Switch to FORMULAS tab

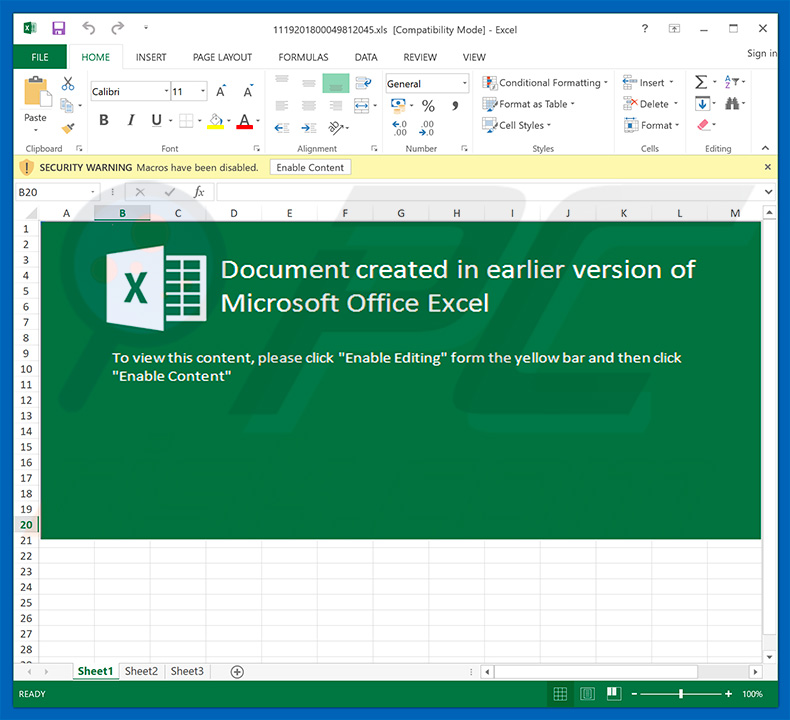coord(303,57)
